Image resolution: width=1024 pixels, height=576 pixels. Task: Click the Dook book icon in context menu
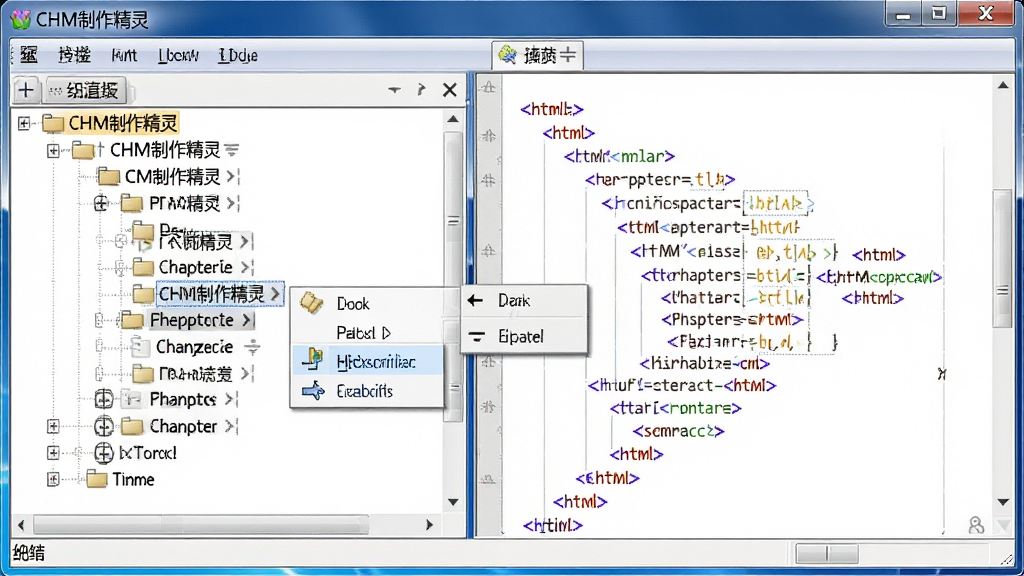coord(312,303)
